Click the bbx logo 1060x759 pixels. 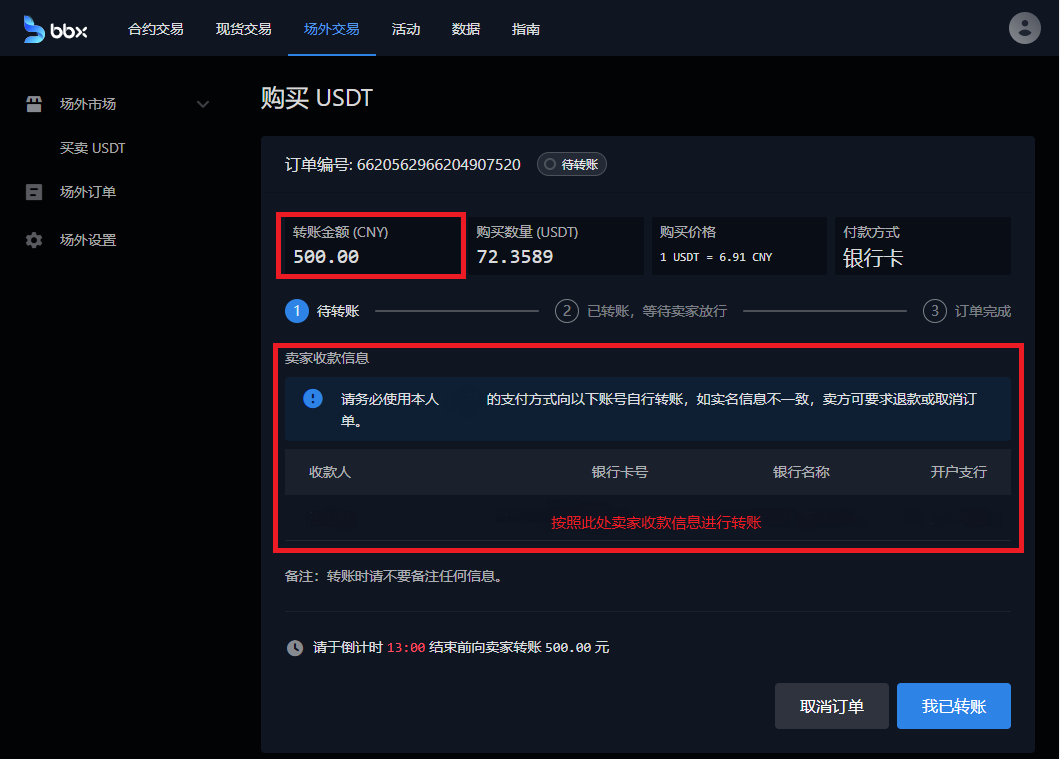pos(55,29)
